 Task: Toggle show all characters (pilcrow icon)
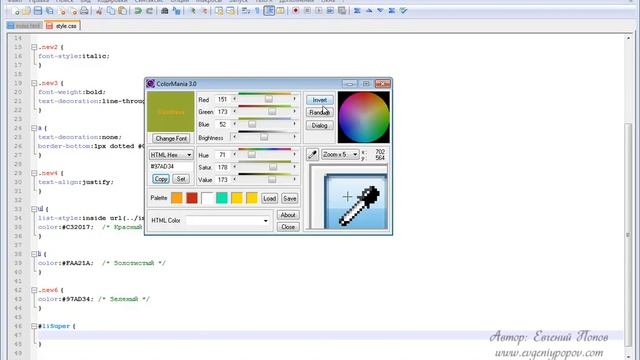(258, 11)
